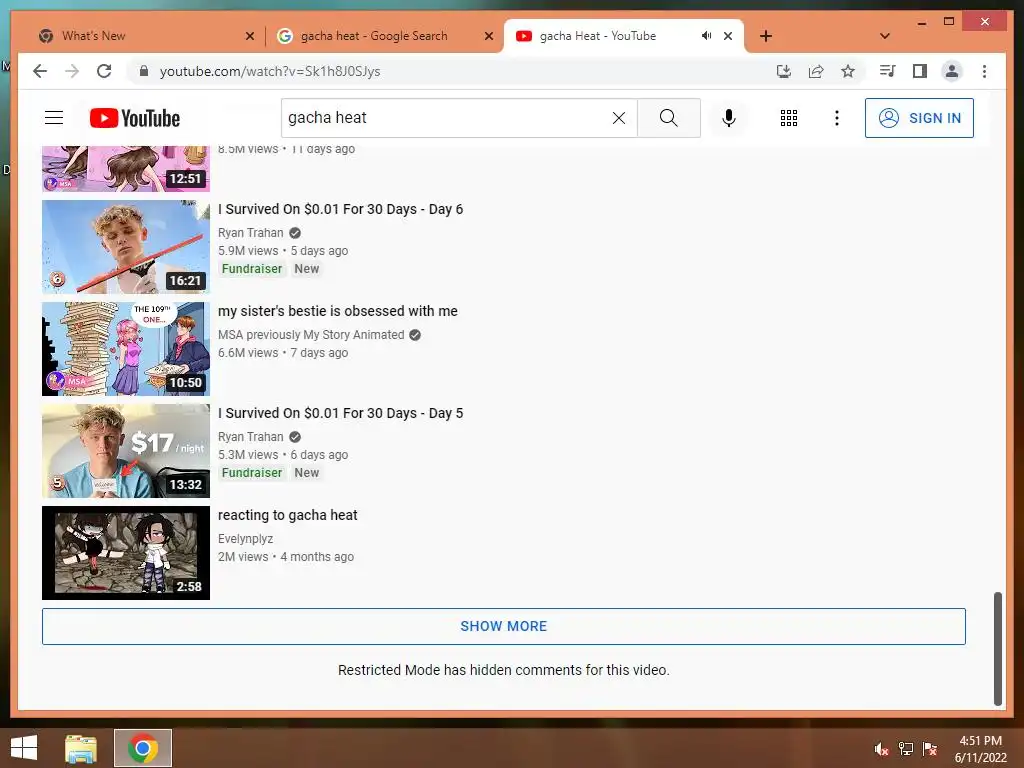Open the network tray icon
This screenshot has height=768, width=1024.
(905, 749)
